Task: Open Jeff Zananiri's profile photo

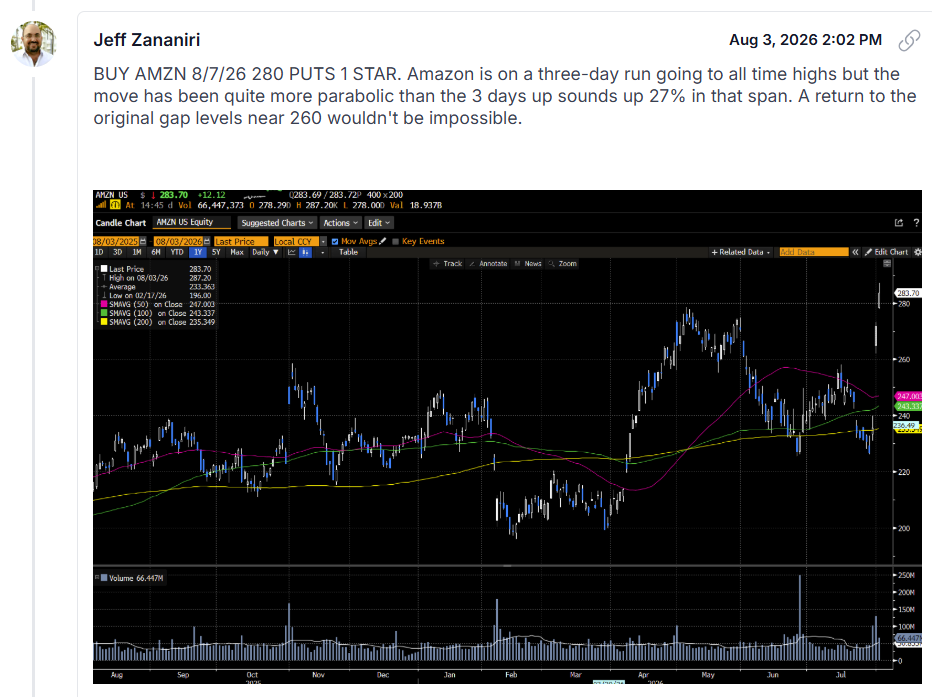Action: (x=33, y=43)
